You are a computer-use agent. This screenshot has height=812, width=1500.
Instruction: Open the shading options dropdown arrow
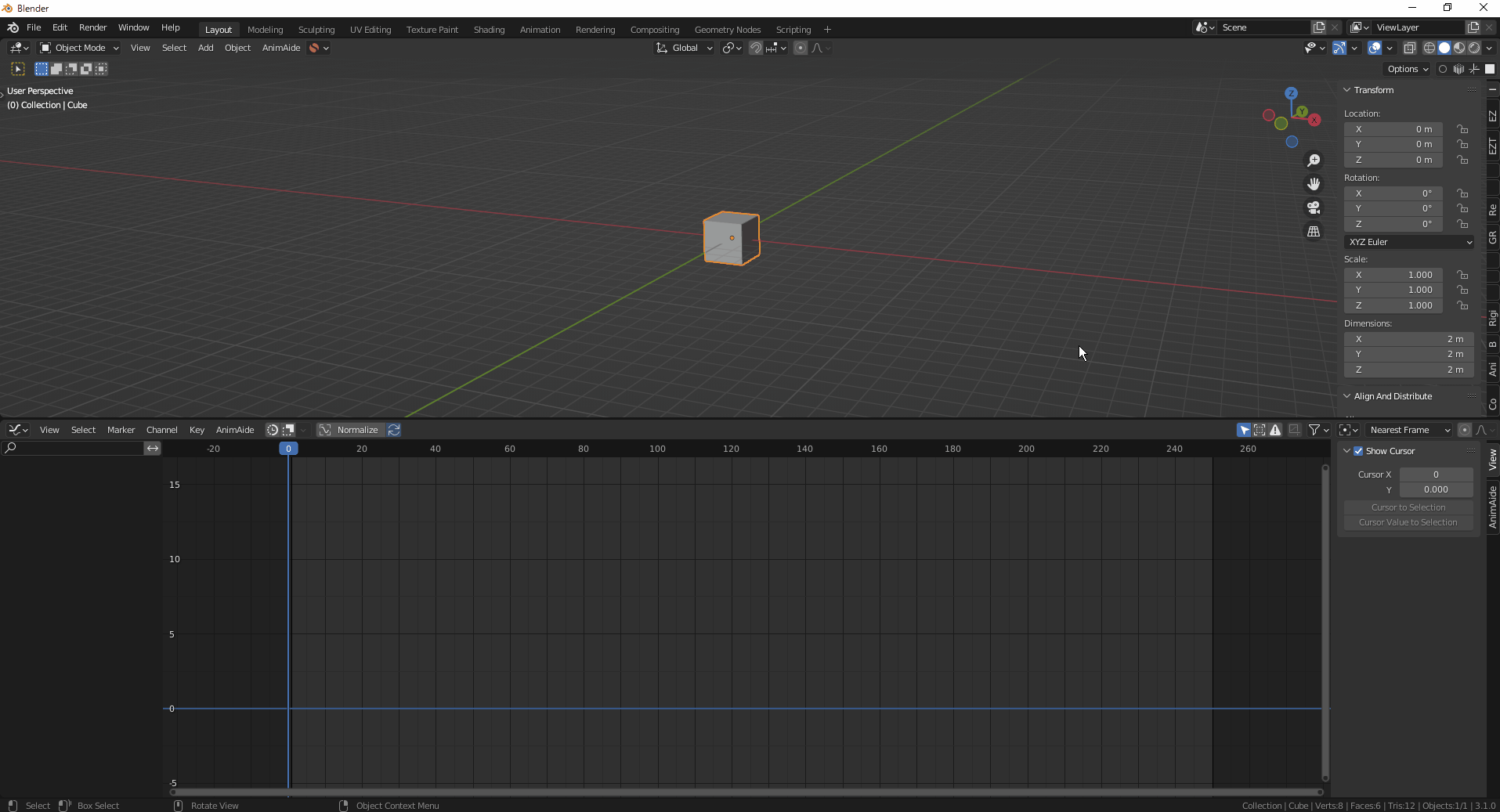coord(1489,48)
